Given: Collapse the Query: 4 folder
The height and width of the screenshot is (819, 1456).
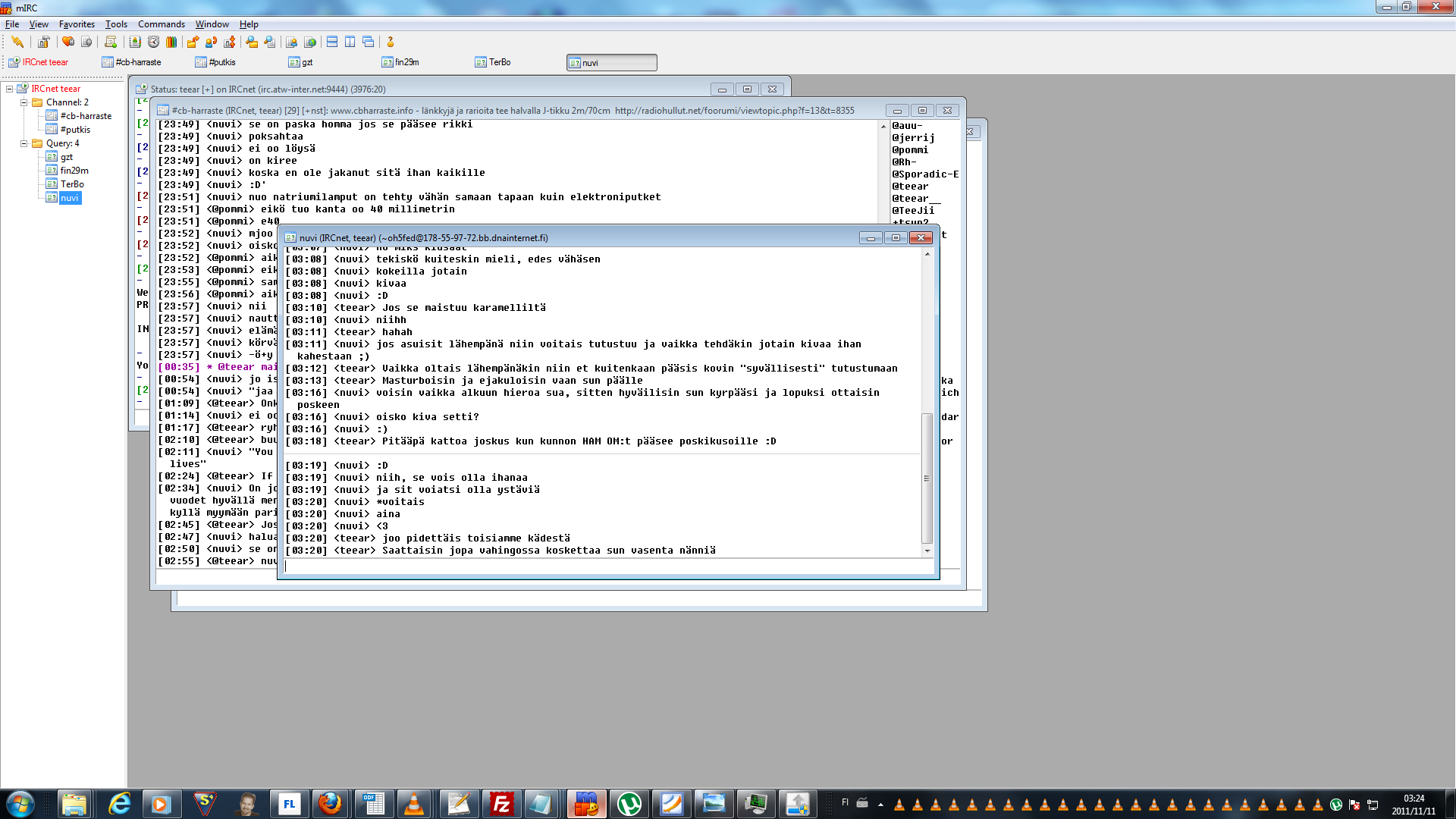Looking at the screenshot, I should pyautogui.click(x=24, y=143).
